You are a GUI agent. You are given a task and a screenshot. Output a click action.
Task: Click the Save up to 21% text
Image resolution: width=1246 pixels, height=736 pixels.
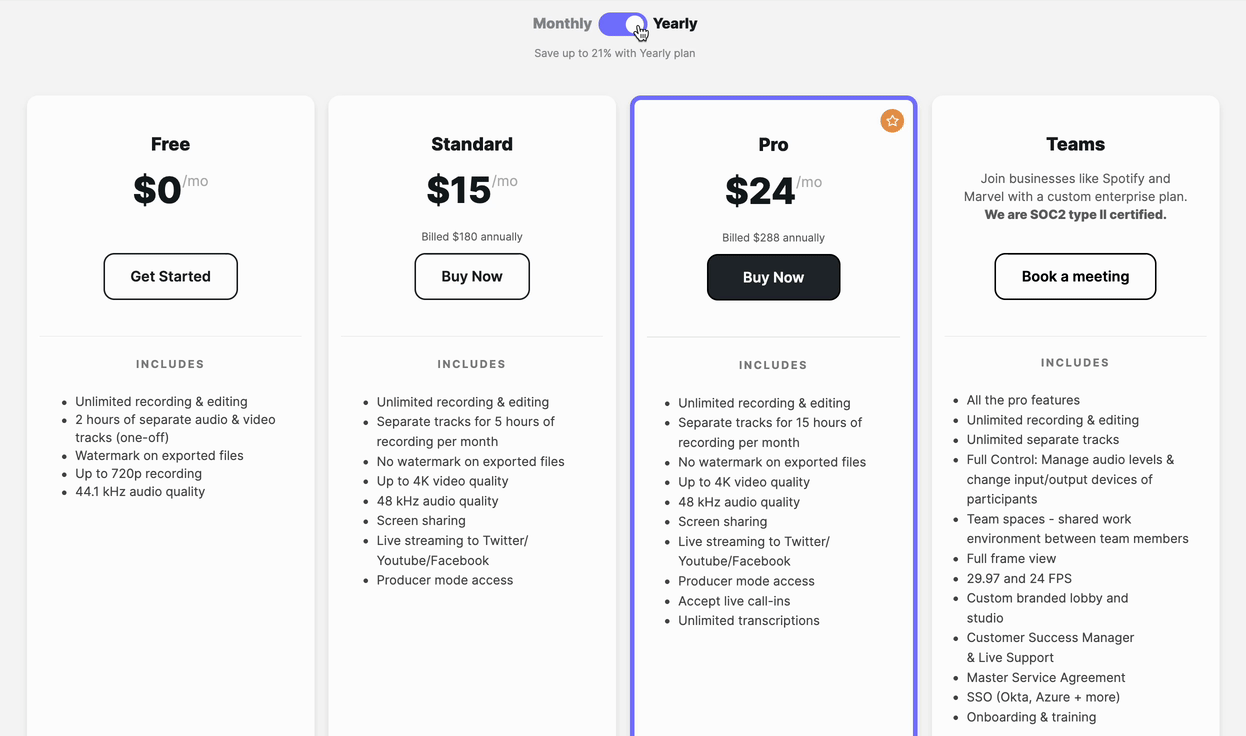pyautogui.click(x=614, y=52)
